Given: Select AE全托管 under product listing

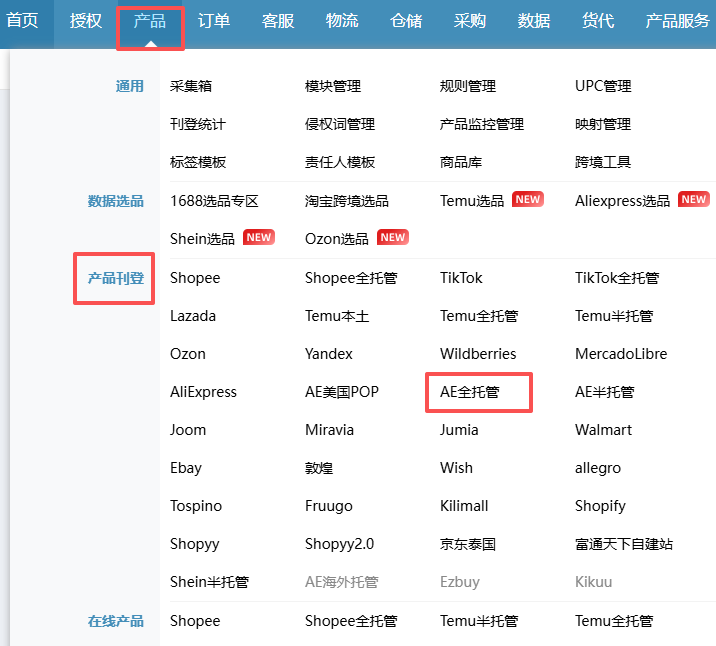Looking at the screenshot, I should click(x=478, y=392).
